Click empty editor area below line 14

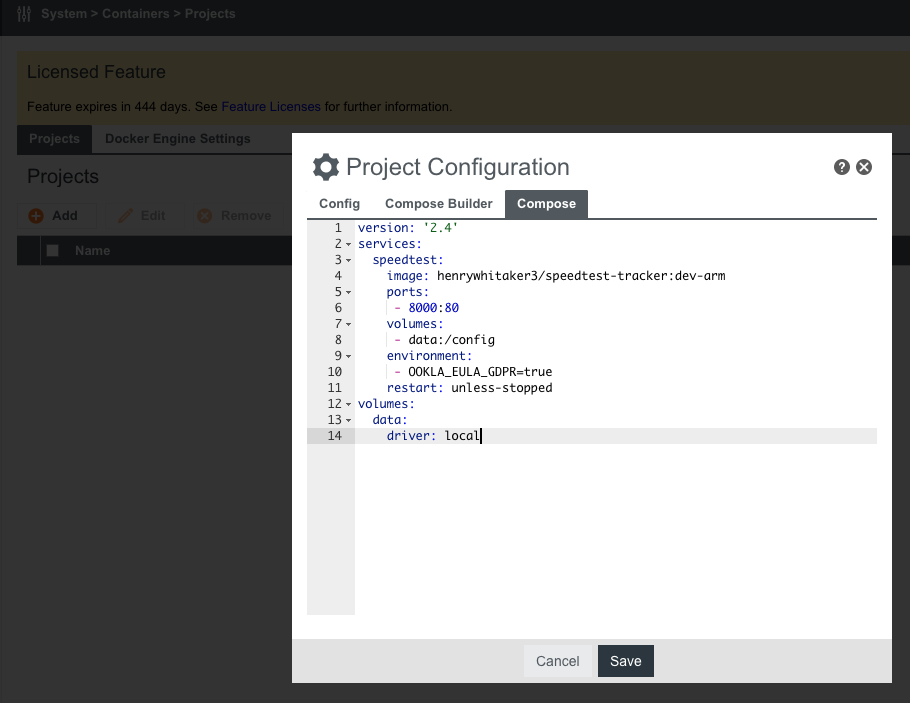point(615,528)
